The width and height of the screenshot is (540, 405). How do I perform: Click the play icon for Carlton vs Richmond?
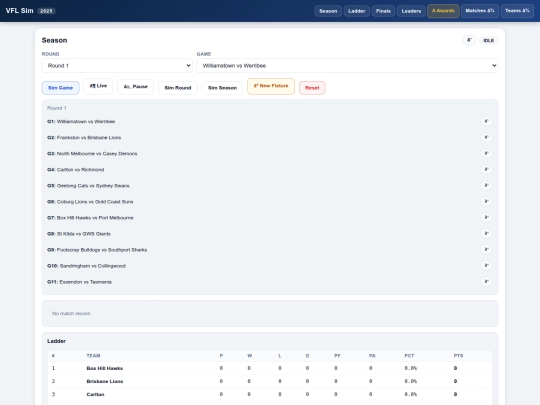click(x=486, y=169)
